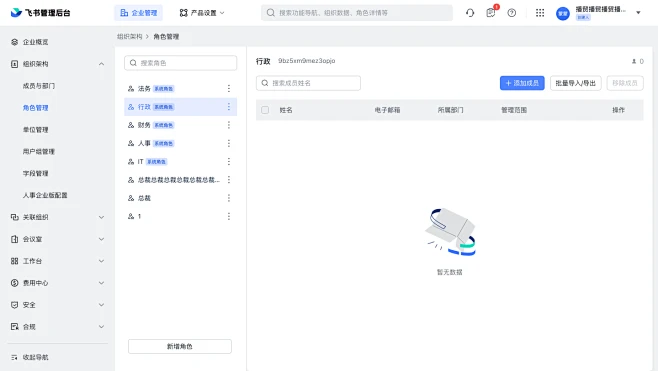Click the Feishu admin console logo
Image resolution: width=658 pixels, height=371 pixels.
pyautogui.click(x=40, y=13)
